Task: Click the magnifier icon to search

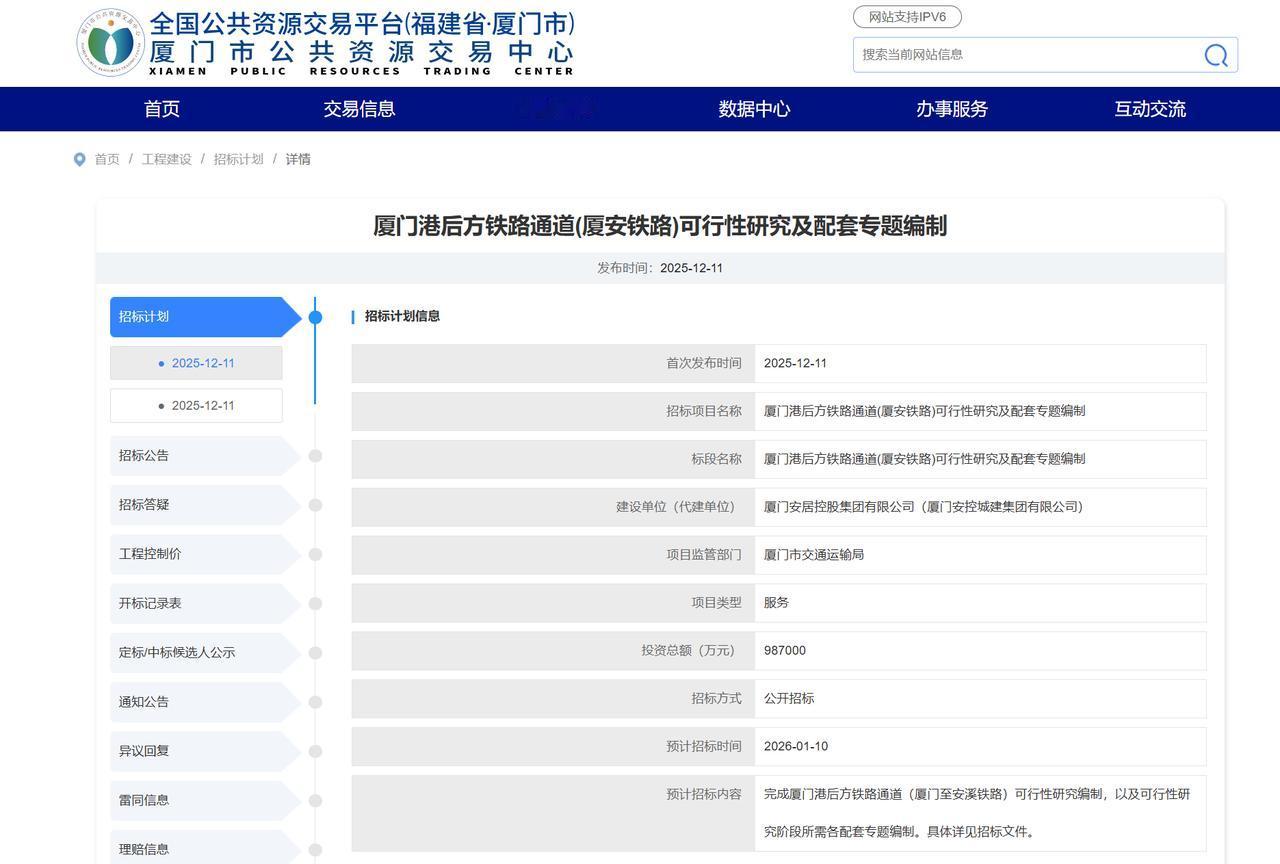Action: pos(1214,55)
